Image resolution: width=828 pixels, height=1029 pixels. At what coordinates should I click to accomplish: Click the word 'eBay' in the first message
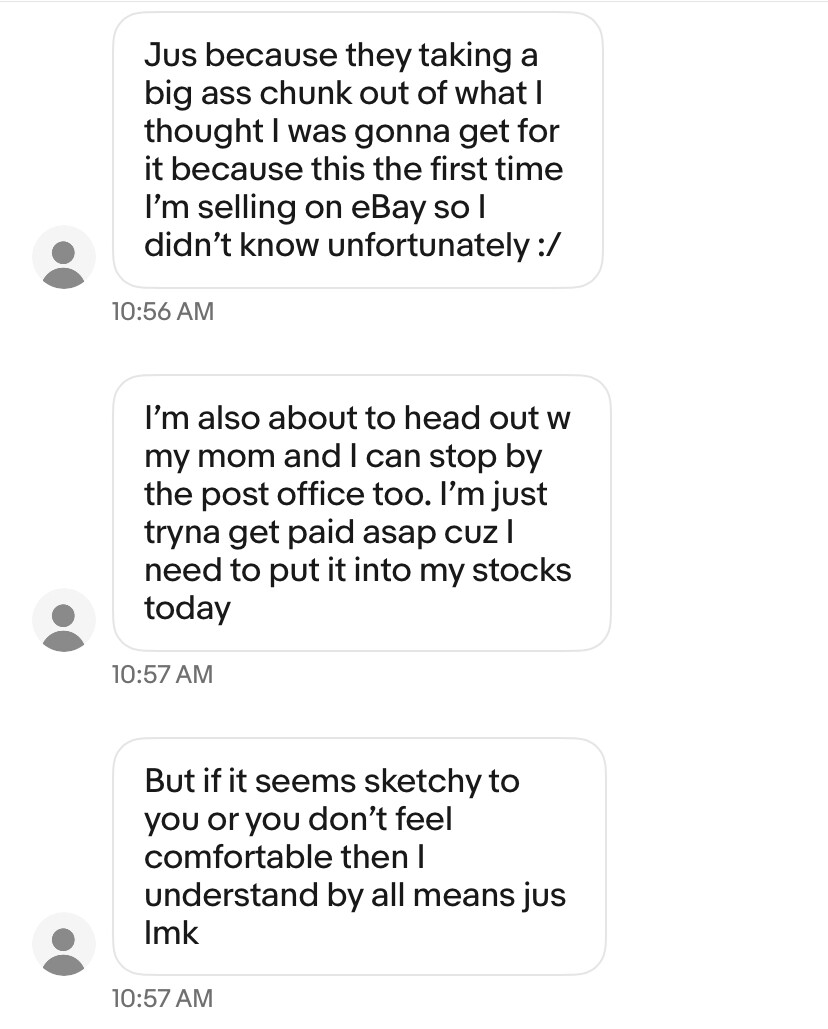(x=389, y=207)
